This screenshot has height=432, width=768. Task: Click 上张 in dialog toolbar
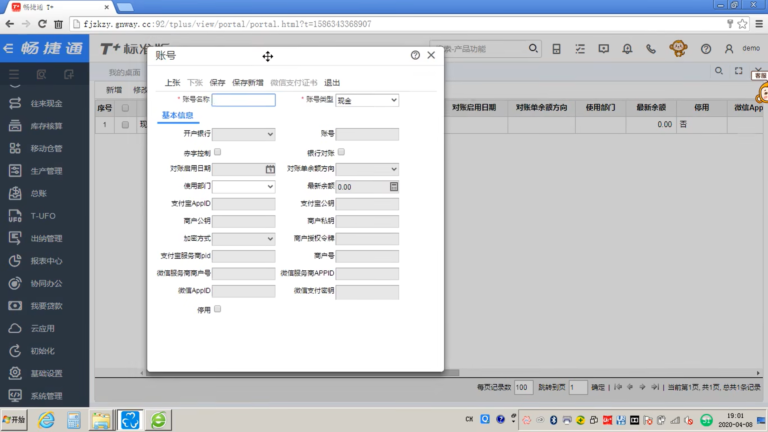pyautogui.click(x=172, y=83)
